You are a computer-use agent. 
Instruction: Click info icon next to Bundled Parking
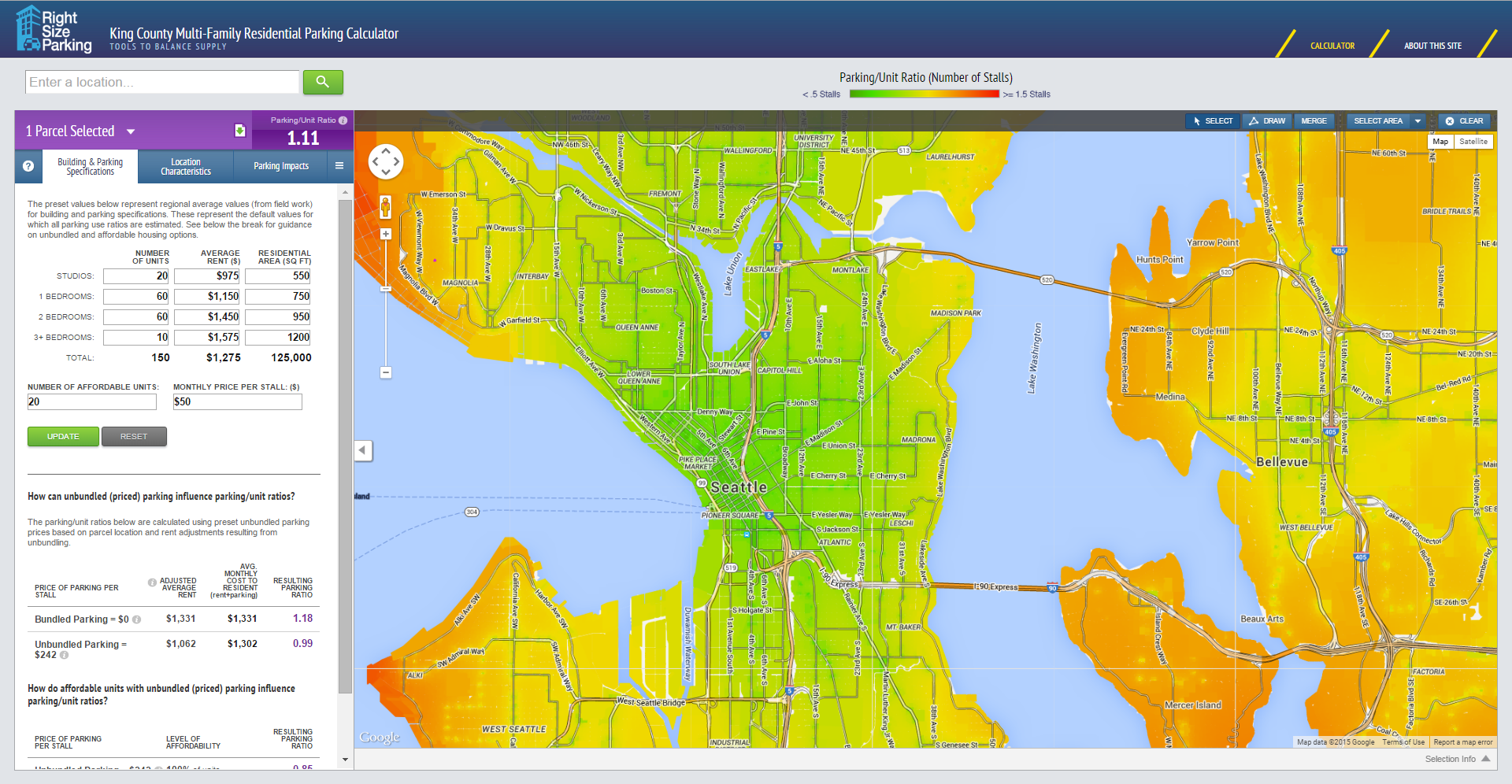coord(136,619)
